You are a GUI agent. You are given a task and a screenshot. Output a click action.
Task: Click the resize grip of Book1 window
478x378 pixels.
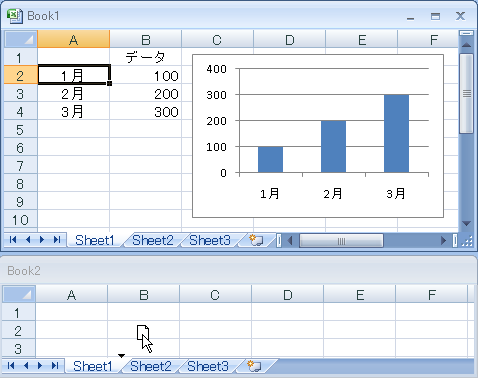click(467, 241)
